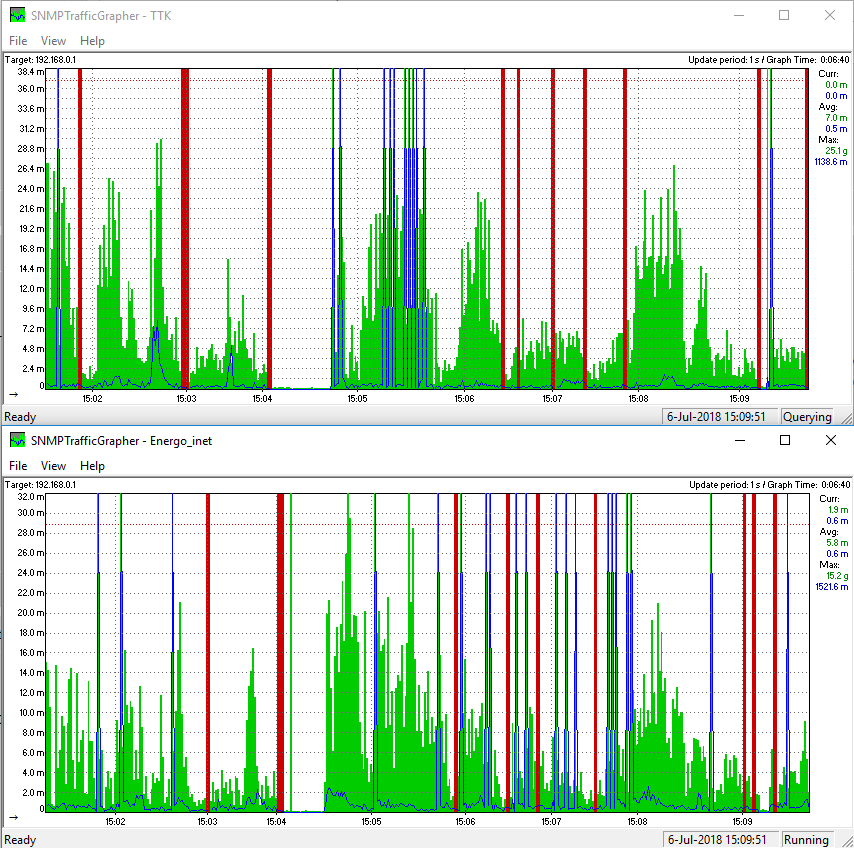Click the Update period label in Energo_inet

718,485
